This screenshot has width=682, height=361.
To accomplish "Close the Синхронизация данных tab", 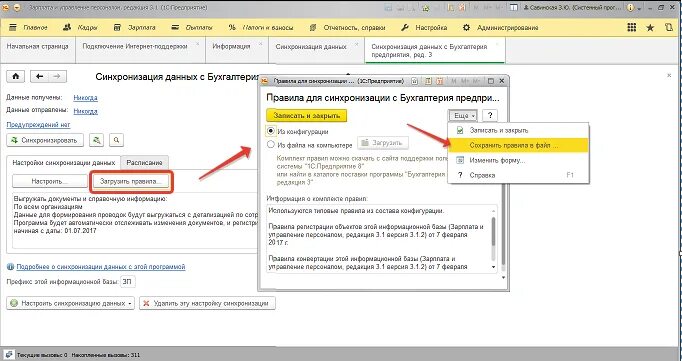I will pos(357,44).
